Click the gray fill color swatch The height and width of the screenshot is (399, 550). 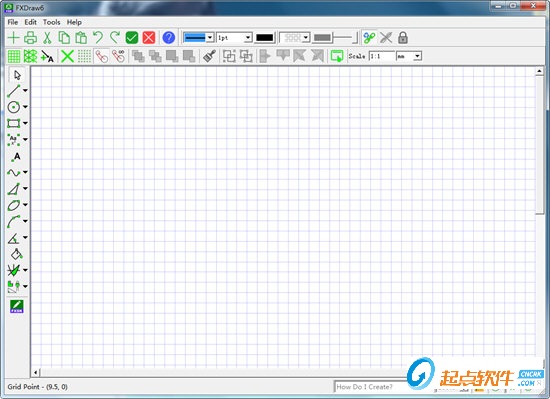click(322, 38)
